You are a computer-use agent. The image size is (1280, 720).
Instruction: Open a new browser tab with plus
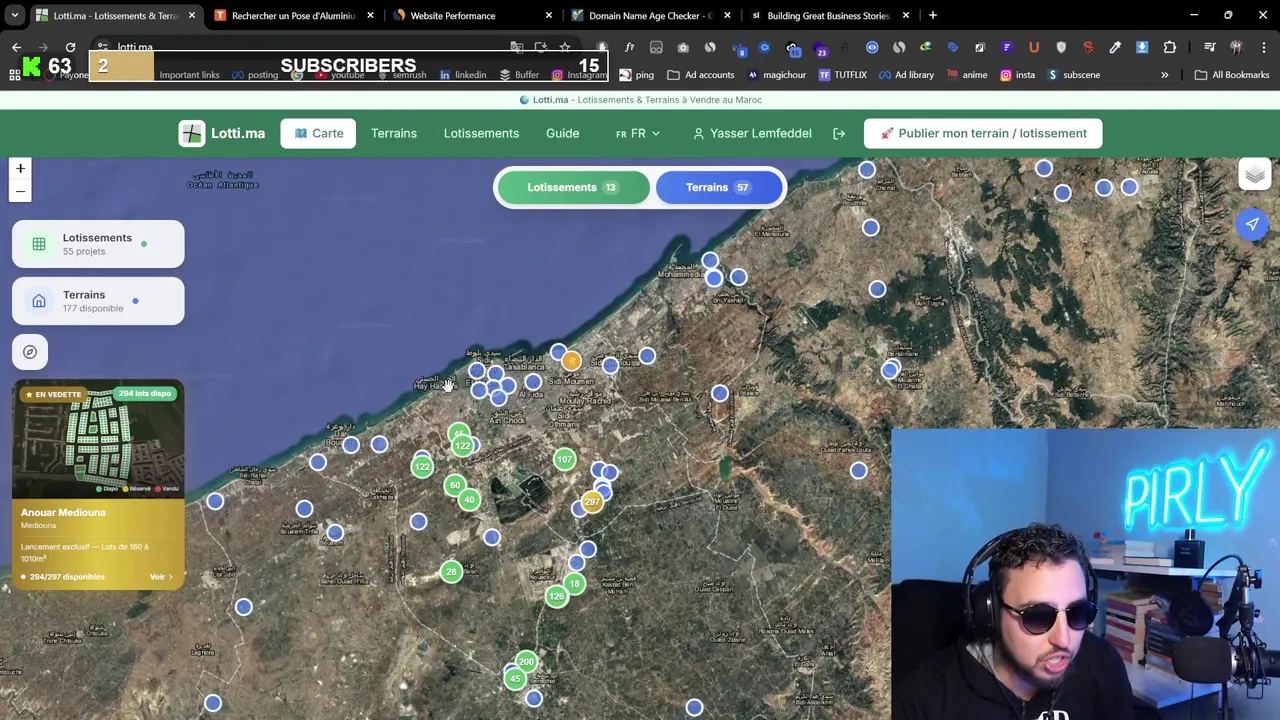point(932,15)
